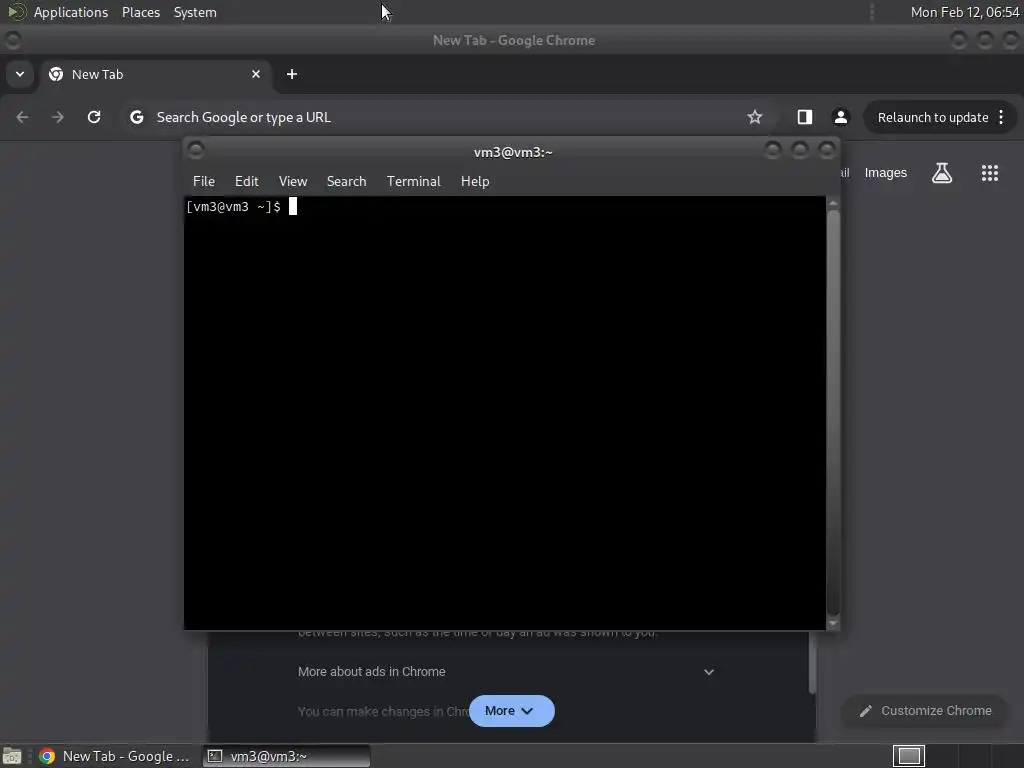The image size is (1024, 768).
Task: Open the terminal Search menu
Action: 346,182
